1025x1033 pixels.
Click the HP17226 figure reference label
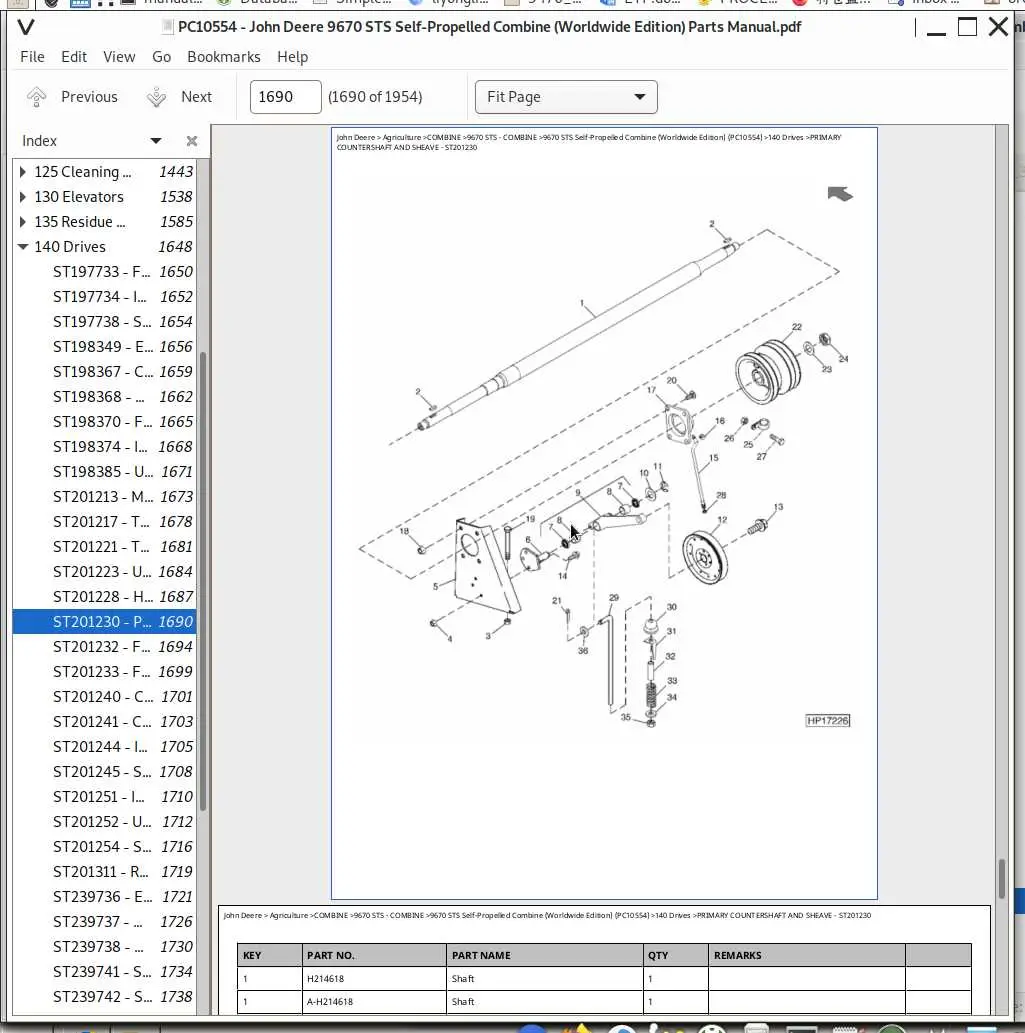[828, 721]
